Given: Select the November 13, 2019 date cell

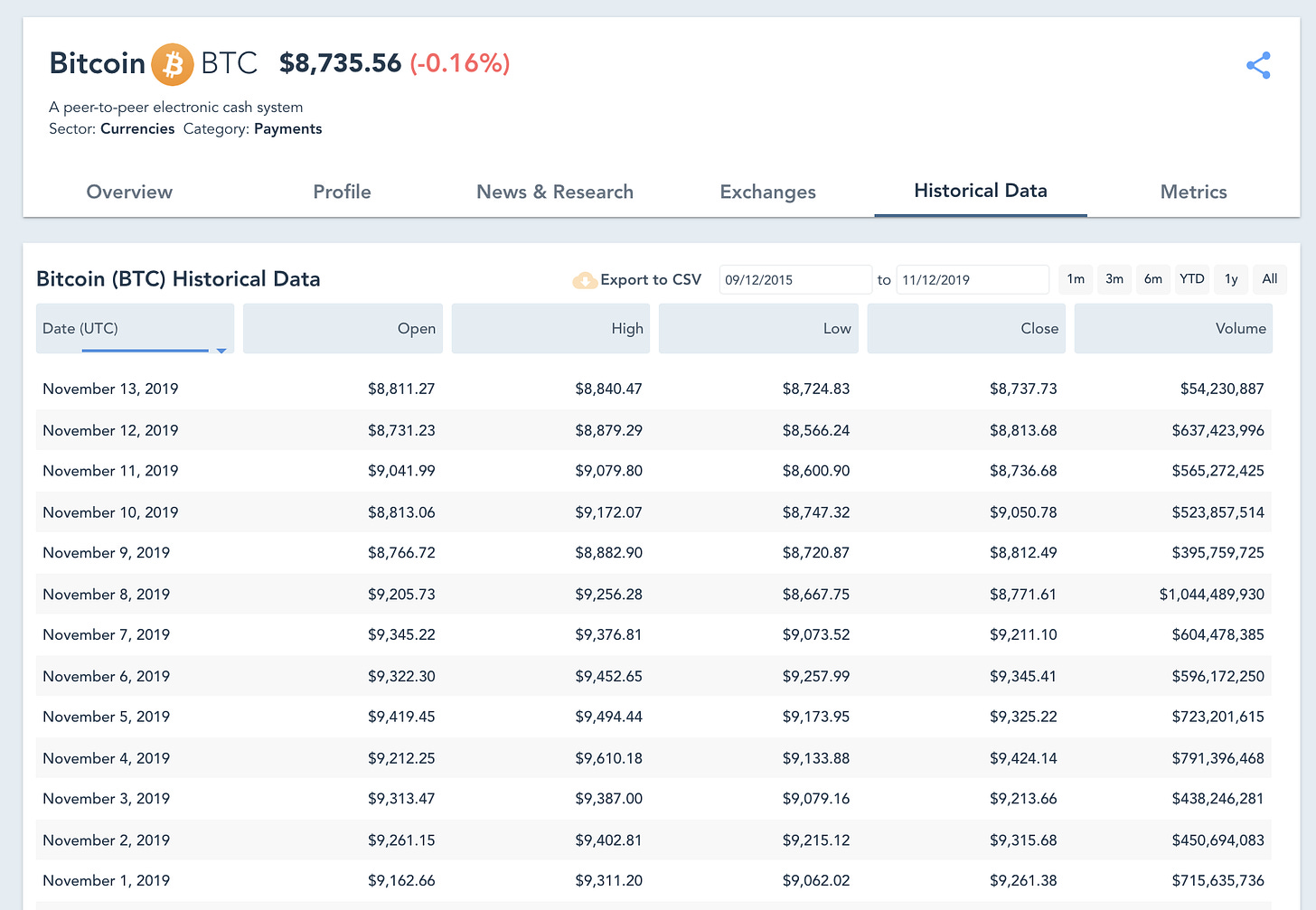Looking at the screenshot, I should 110,389.
